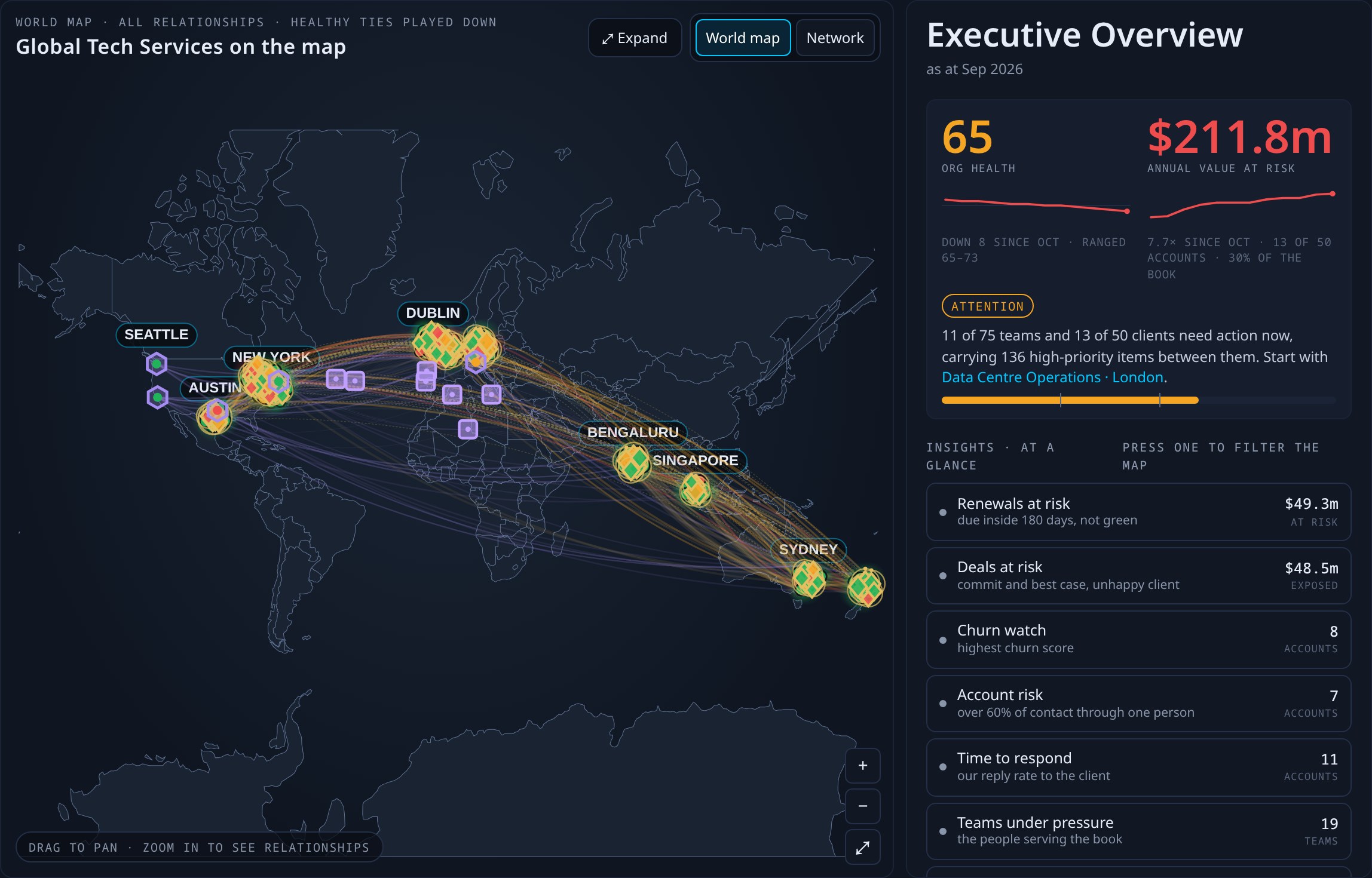Click the SINGAPORE city label

point(696,460)
